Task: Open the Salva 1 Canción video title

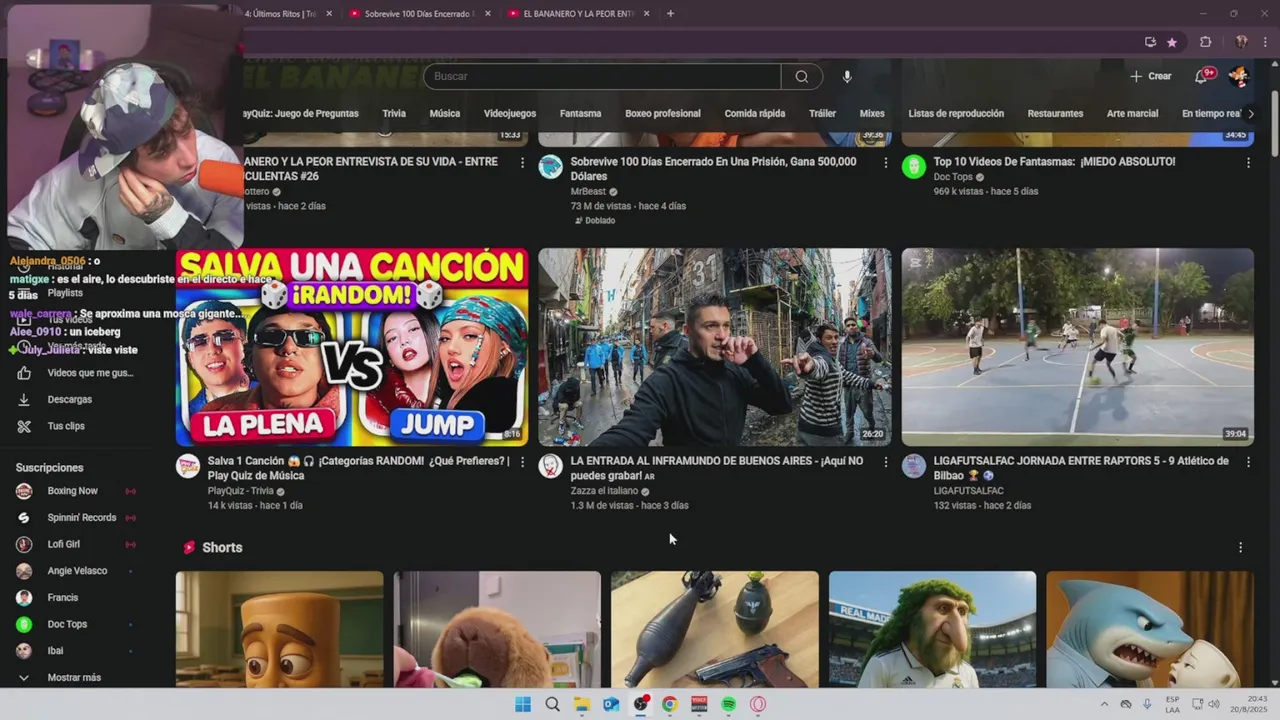Action: (358, 468)
